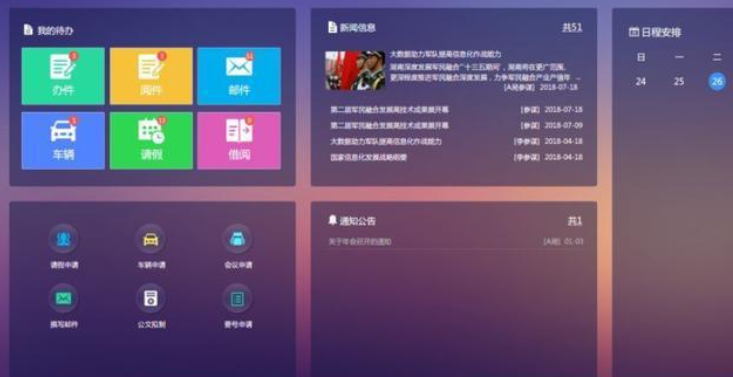Launch the 会议申请 shortcut icon

pos(237,239)
